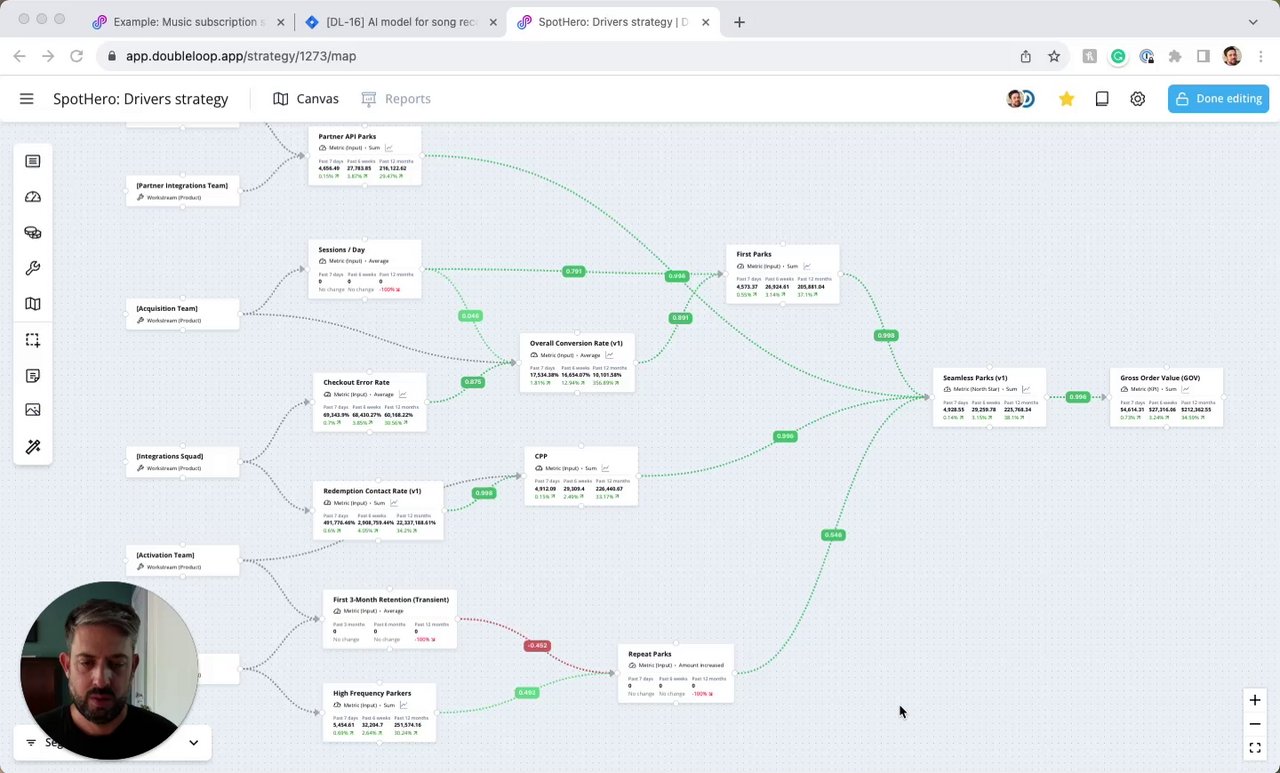Click the Done editing button
1280x773 pixels.
(1218, 99)
